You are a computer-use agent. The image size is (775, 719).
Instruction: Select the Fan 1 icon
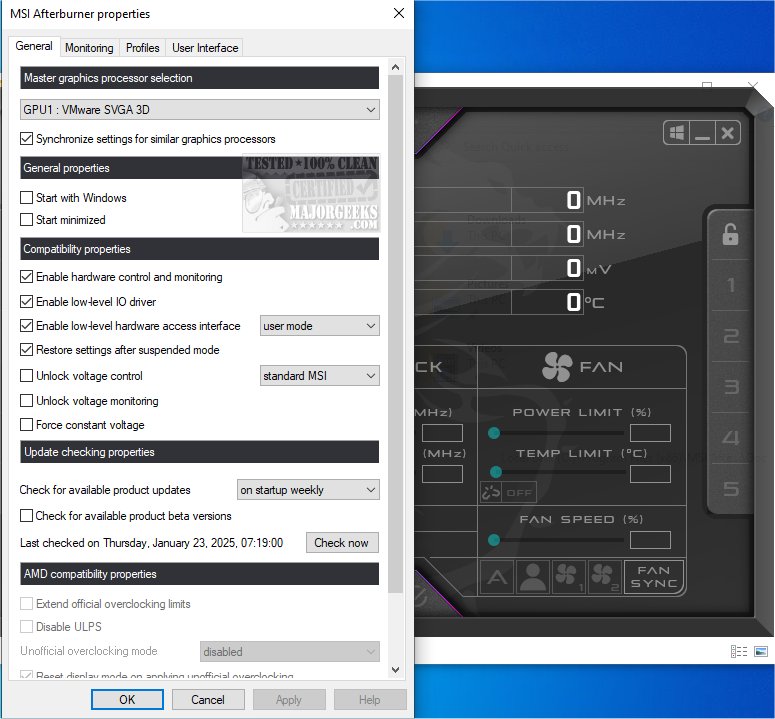[x=568, y=577]
